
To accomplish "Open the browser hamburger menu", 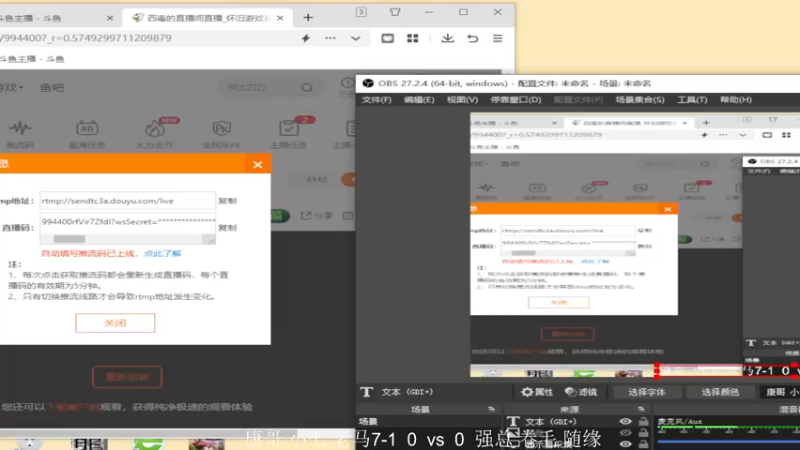I will point(497,38).
